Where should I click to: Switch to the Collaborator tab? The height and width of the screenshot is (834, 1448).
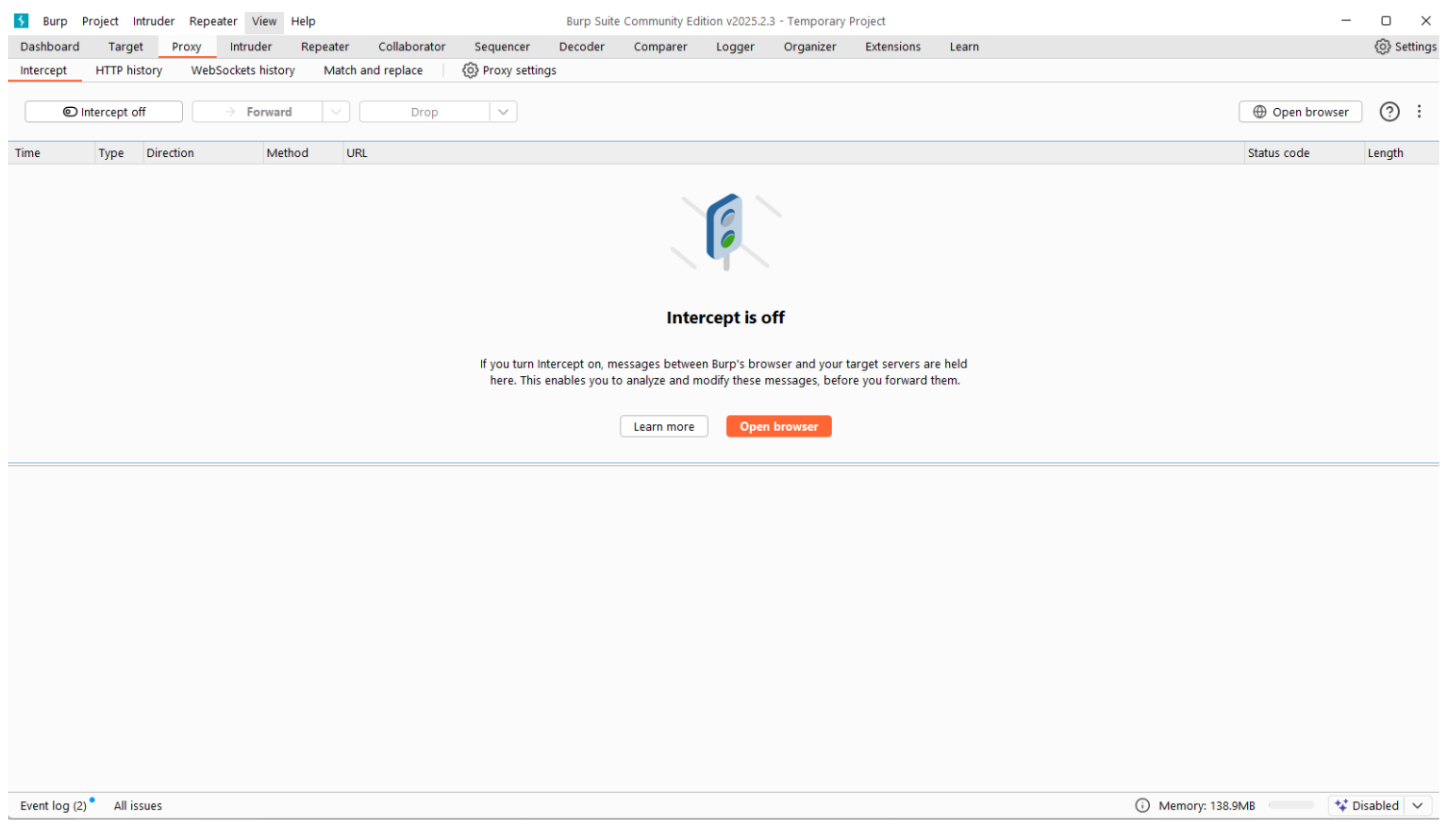(x=412, y=46)
